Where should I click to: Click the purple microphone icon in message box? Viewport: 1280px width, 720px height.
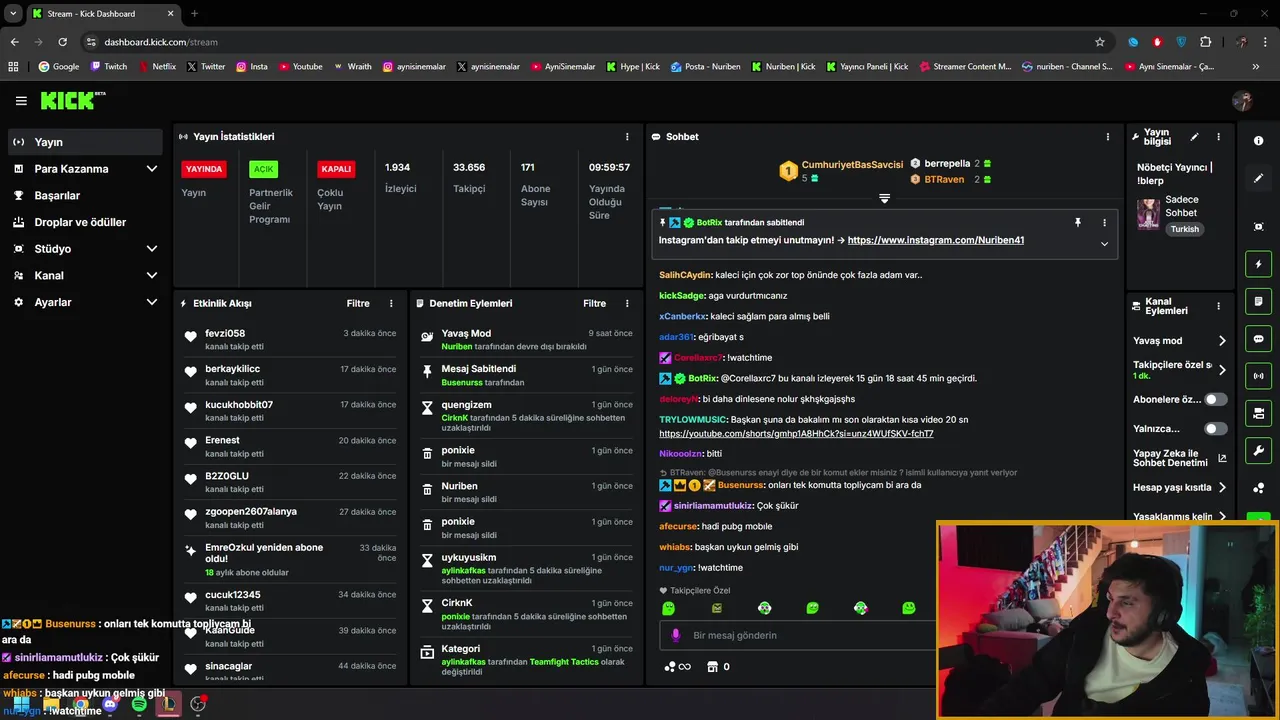click(x=676, y=635)
